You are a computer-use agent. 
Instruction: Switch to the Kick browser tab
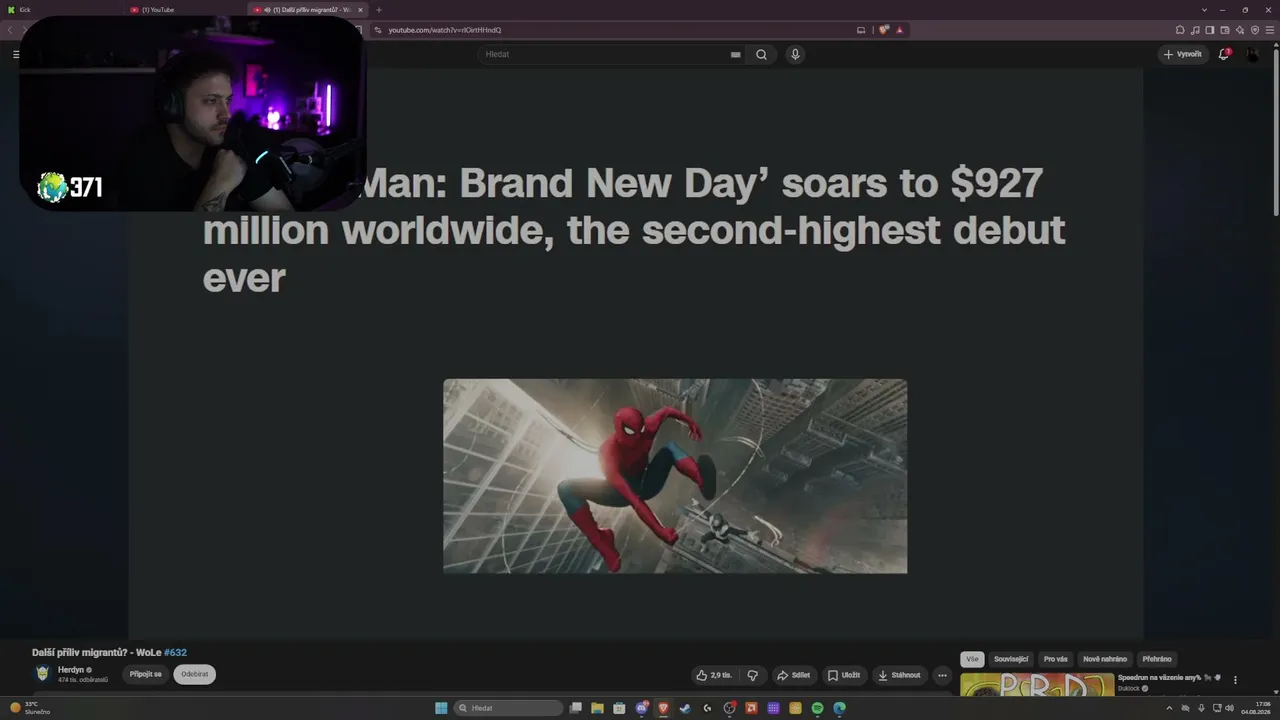click(60, 9)
